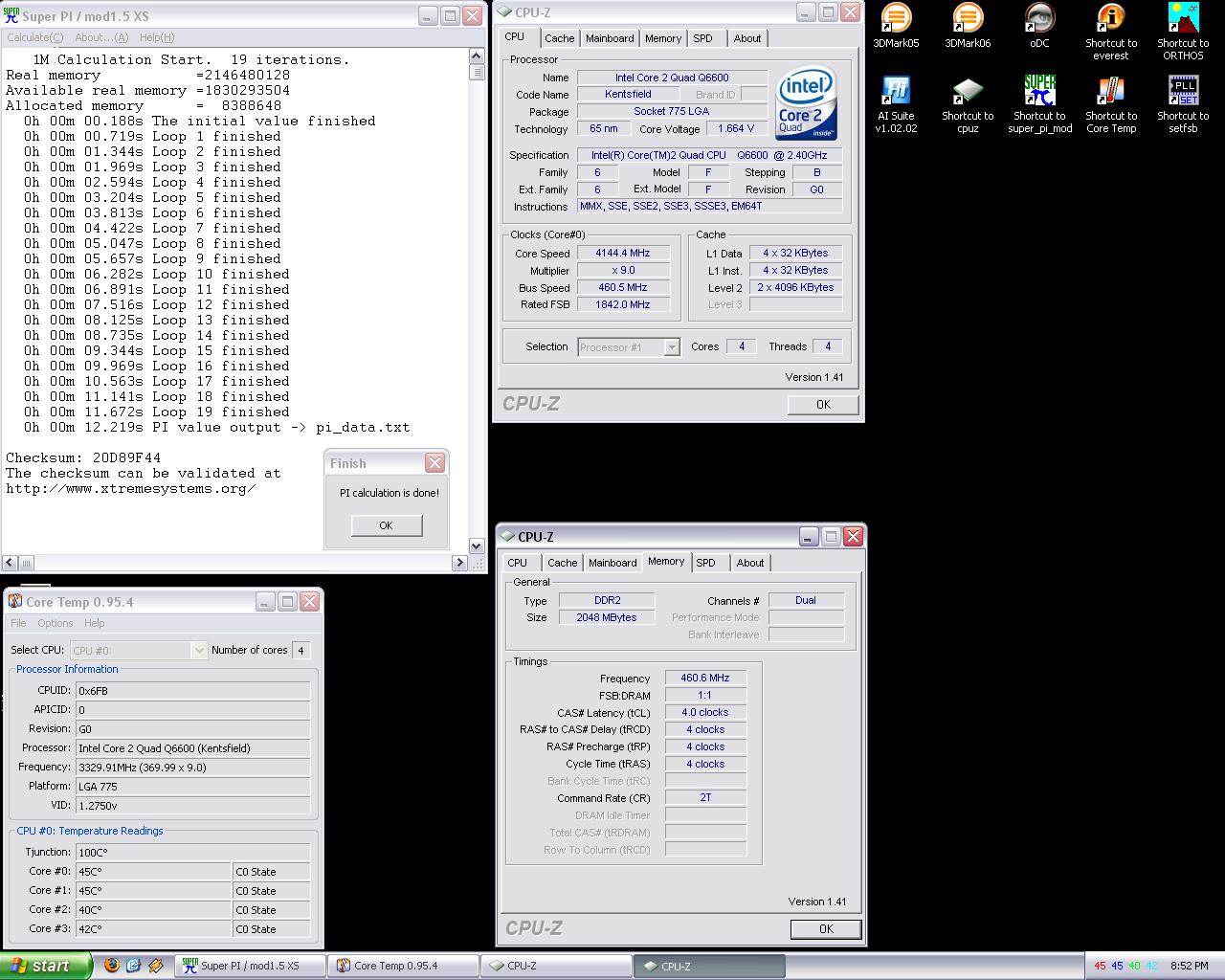Image resolution: width=1225 pixels, height=980 pixels.
Task: Select Mainboard tab in bottom CPU-Z
Action: pyautogui.click(x=612, y=563)
